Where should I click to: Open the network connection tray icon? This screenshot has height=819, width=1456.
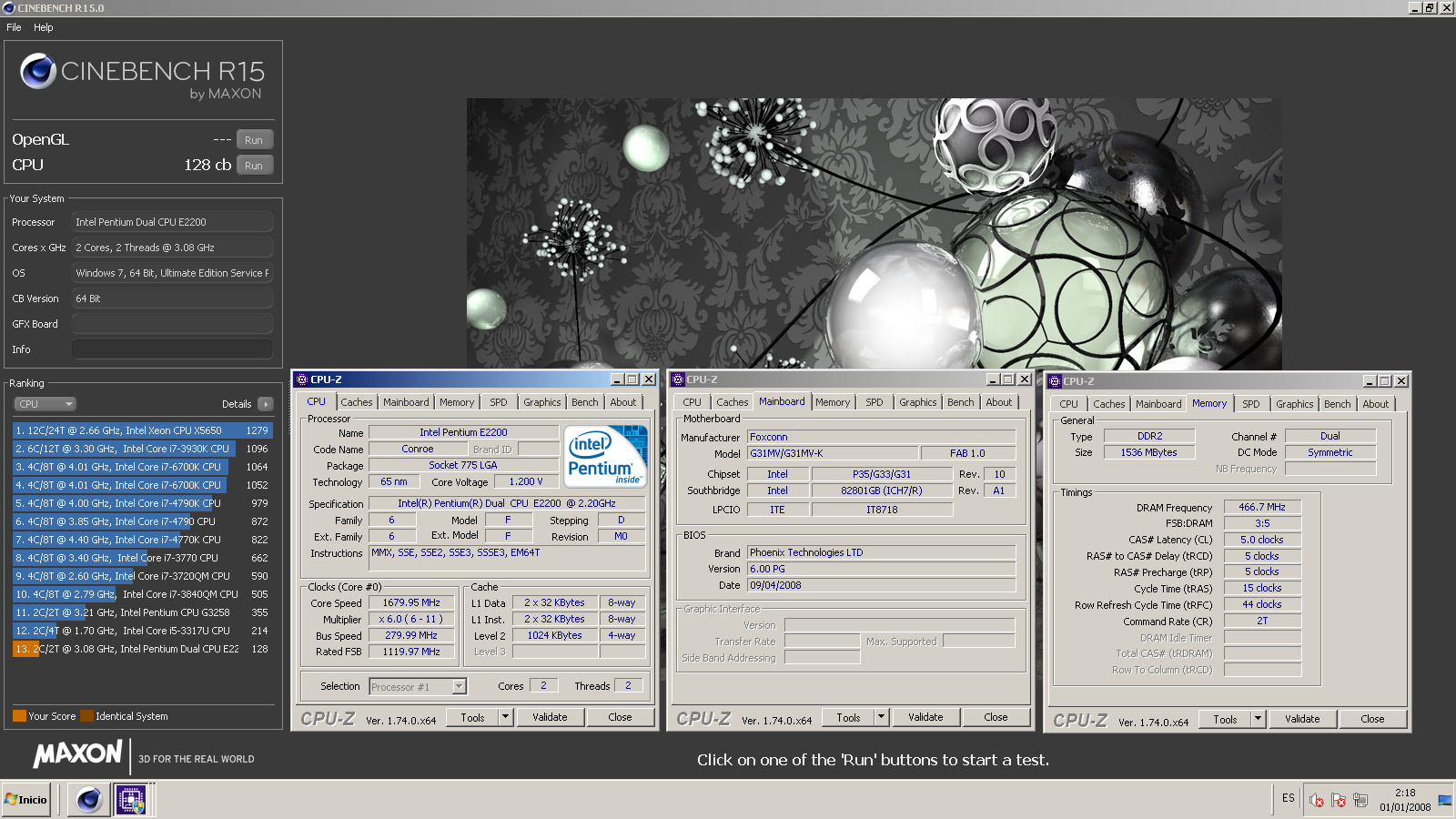point(1360,800)
